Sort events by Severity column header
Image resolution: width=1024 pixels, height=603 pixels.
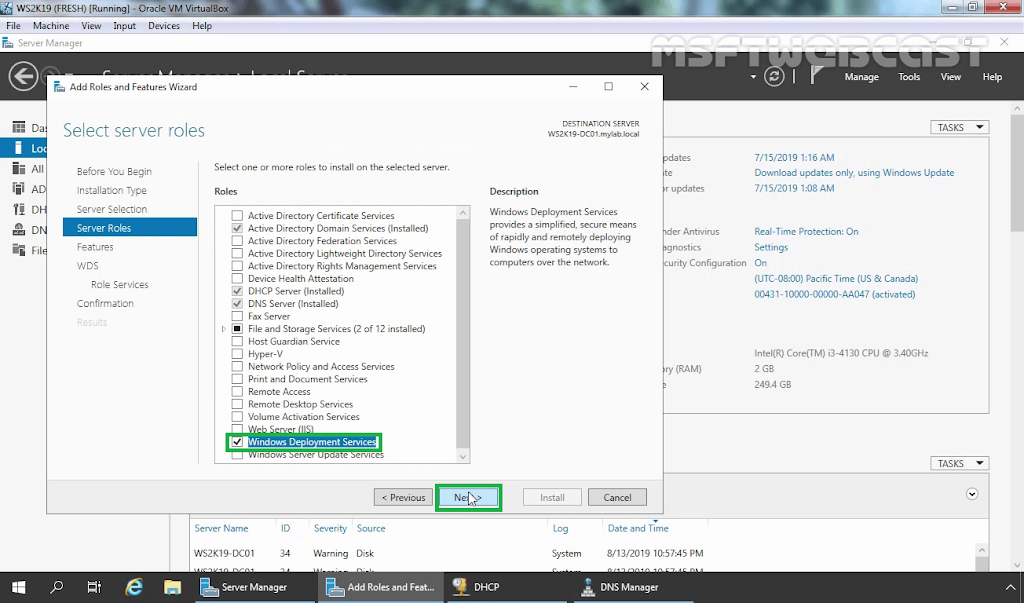tap(330, 528)
